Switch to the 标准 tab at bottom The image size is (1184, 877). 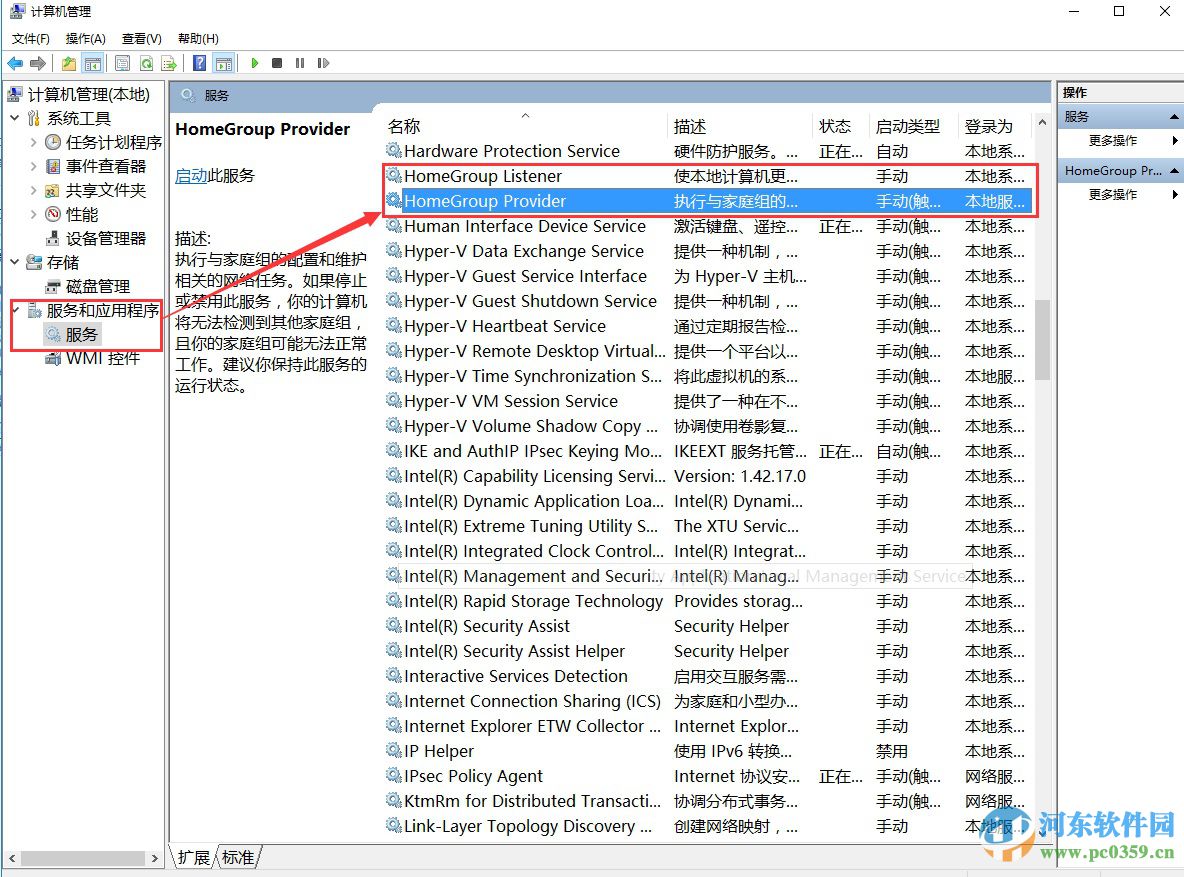[x=237, y=857]
